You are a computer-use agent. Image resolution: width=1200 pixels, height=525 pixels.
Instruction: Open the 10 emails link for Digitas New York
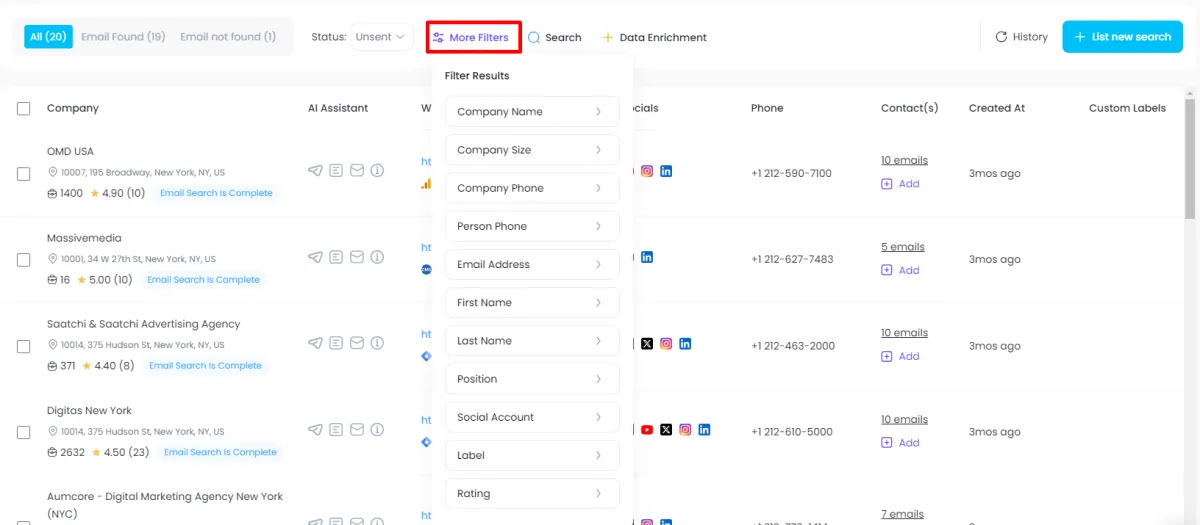point(904,420)
